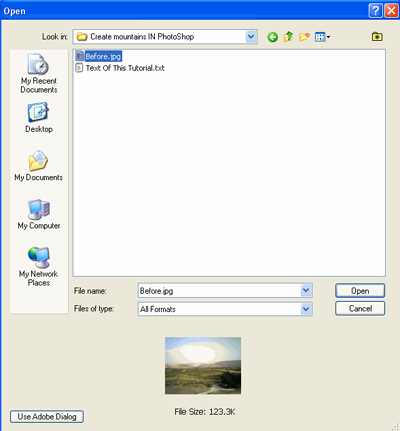Image resolution: width=400 pixels, height=431 pixels.
Task: Select the Before.jpg file name text
Action: click(x=103, y=56)
